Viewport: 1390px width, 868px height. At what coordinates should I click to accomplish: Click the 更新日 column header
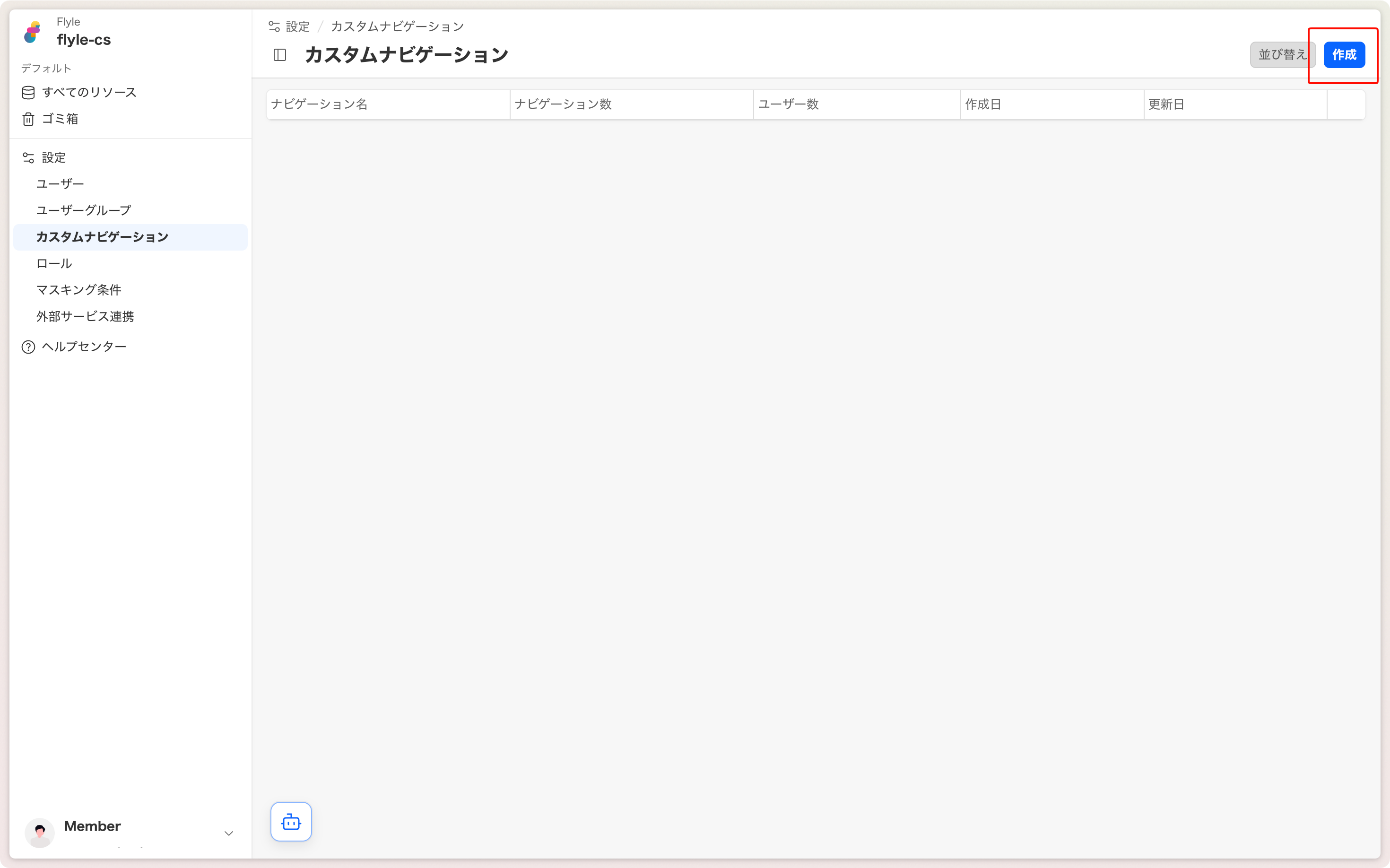1165,104
